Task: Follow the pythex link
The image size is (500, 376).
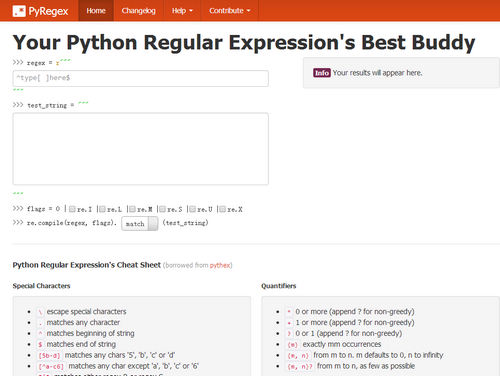Action: tap(220, 265)
